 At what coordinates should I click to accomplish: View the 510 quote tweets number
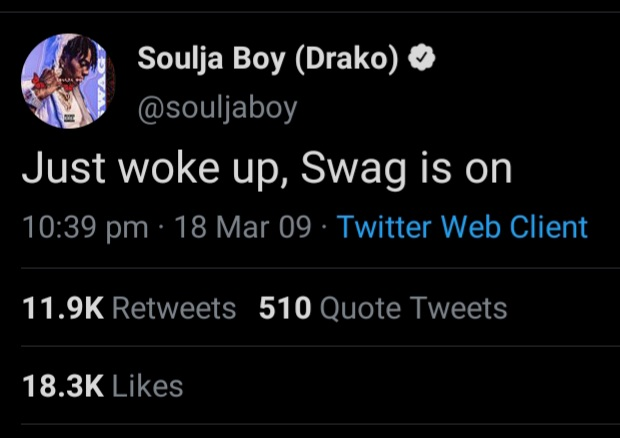(x=285, y=308)
